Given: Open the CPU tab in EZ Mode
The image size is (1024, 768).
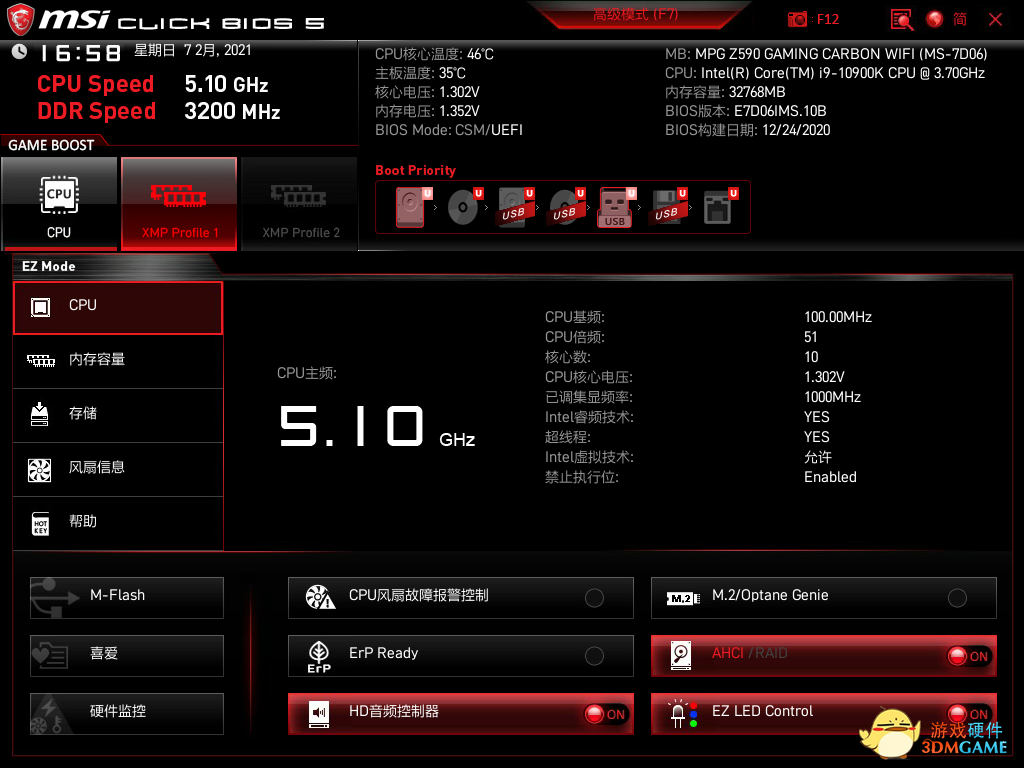Looking at the screenshot, I should 118,308.
